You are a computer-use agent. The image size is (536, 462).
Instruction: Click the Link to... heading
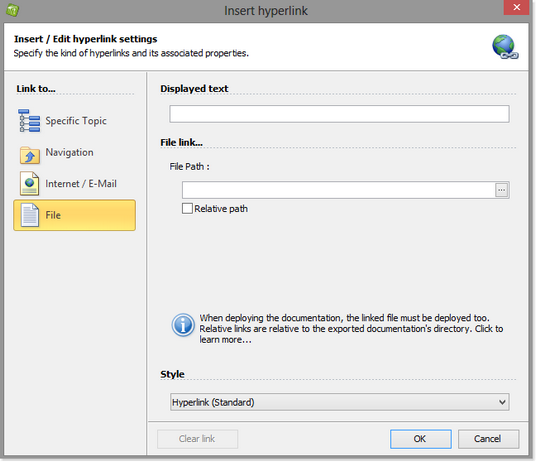point(36,89)
